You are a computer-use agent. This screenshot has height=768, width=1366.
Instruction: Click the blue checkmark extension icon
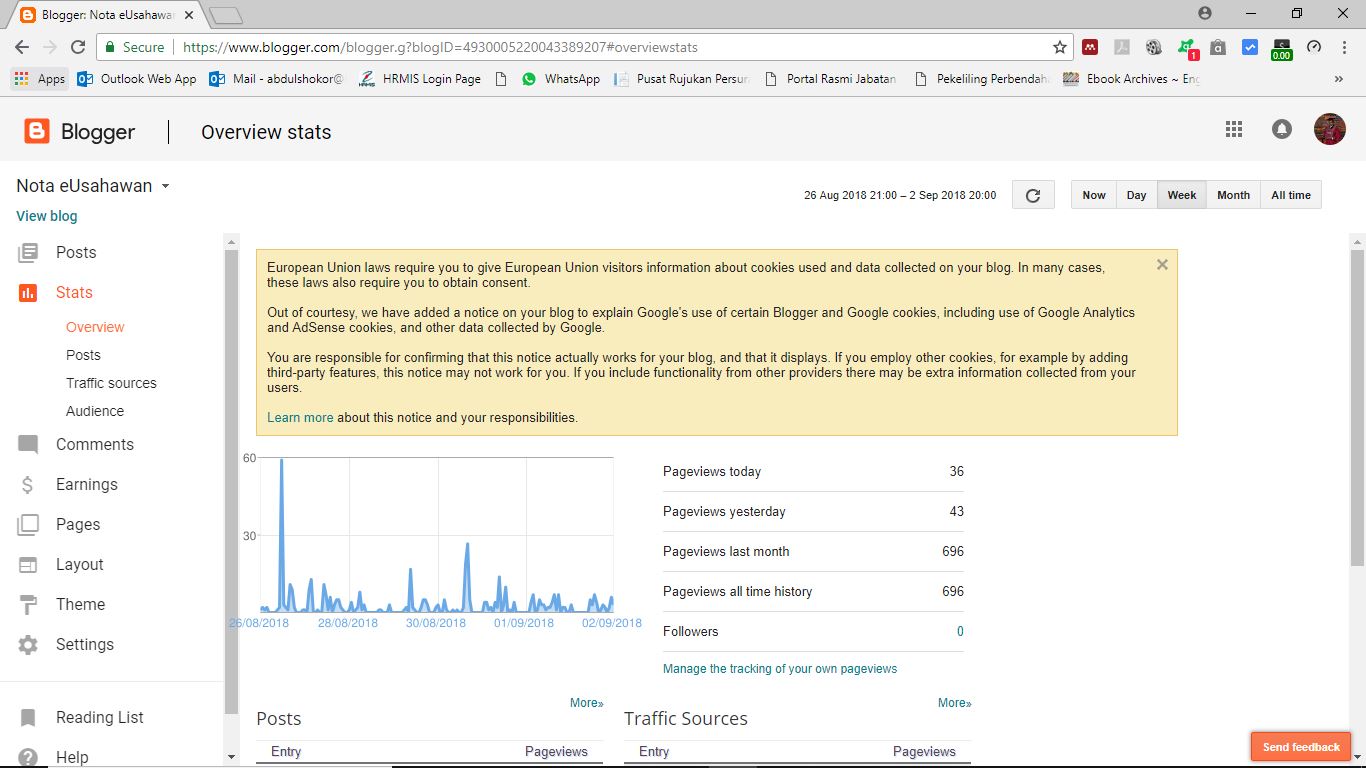click(1250, 47)
